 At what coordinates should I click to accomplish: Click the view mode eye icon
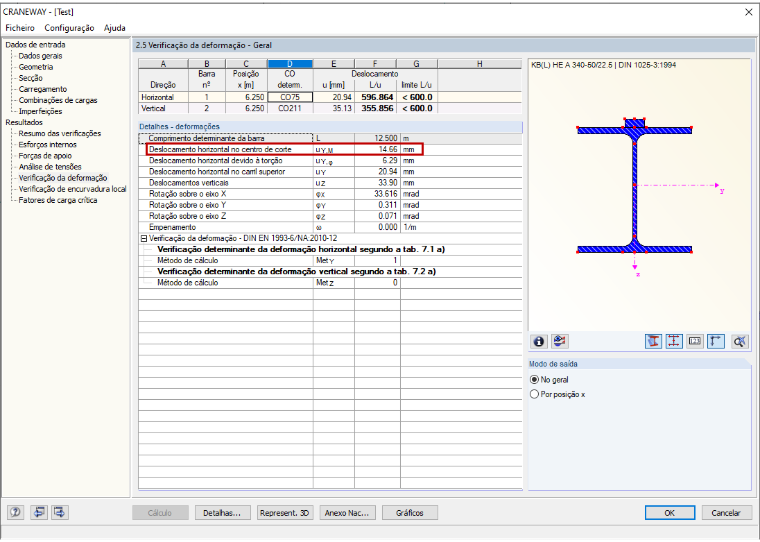(x=560, y=341)
